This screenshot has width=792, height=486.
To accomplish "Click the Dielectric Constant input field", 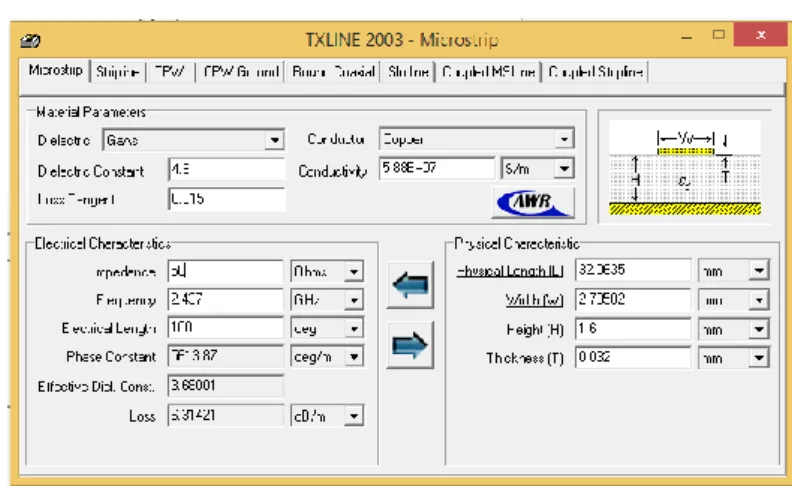I will pyautogui.click(x=226, y=170).
